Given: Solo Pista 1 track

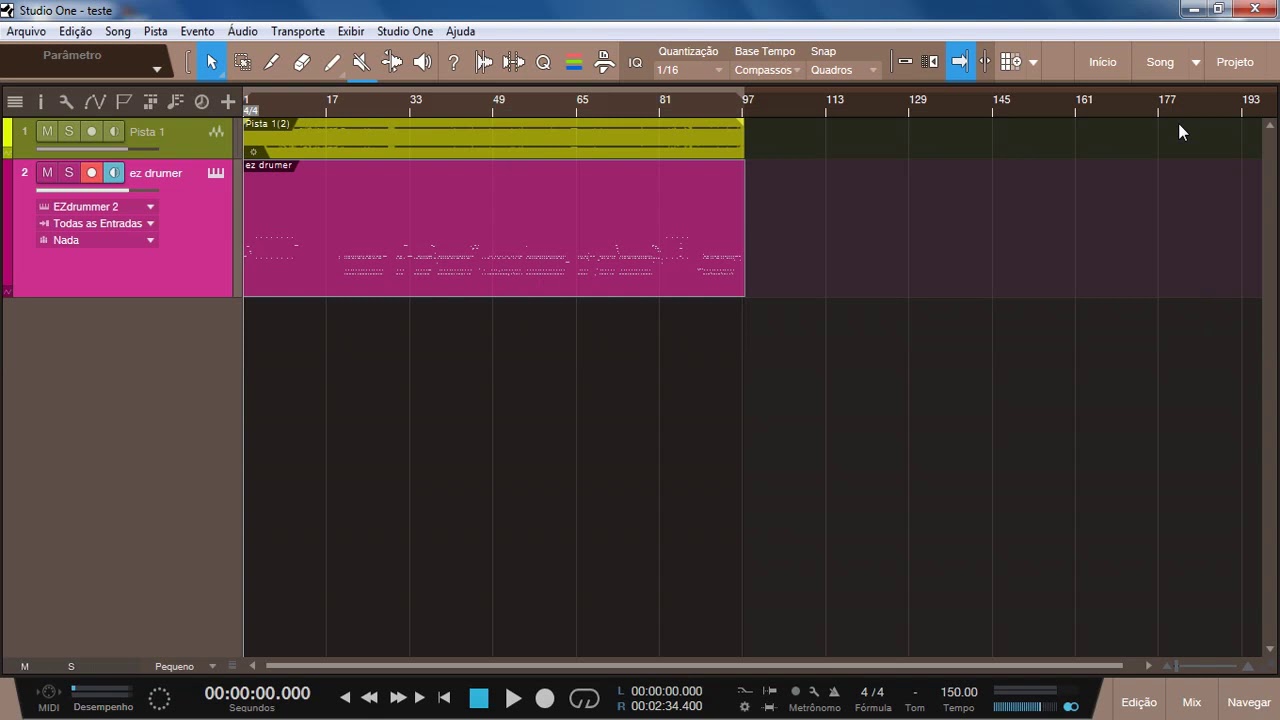Looking at the screenshot, I should coord(69,131).
